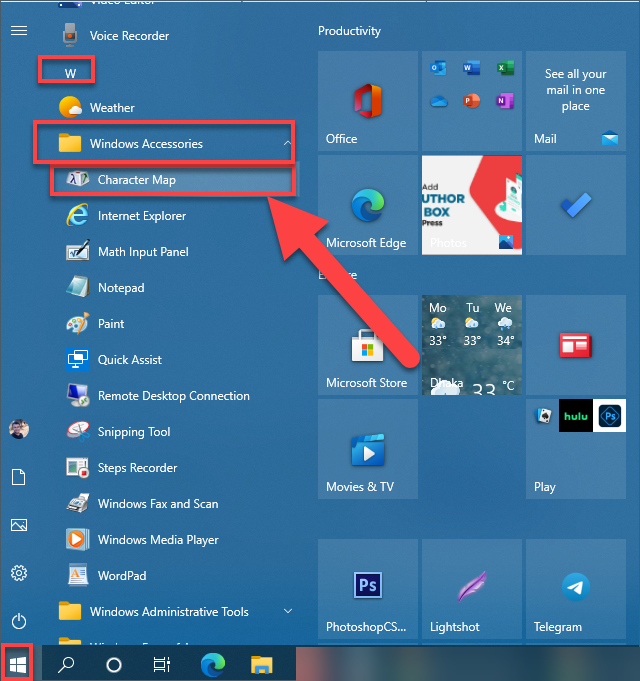Open the Pictures shortcut in the Start sidebar
Viewport: 640px width, 681px height.
click(19, 525)
